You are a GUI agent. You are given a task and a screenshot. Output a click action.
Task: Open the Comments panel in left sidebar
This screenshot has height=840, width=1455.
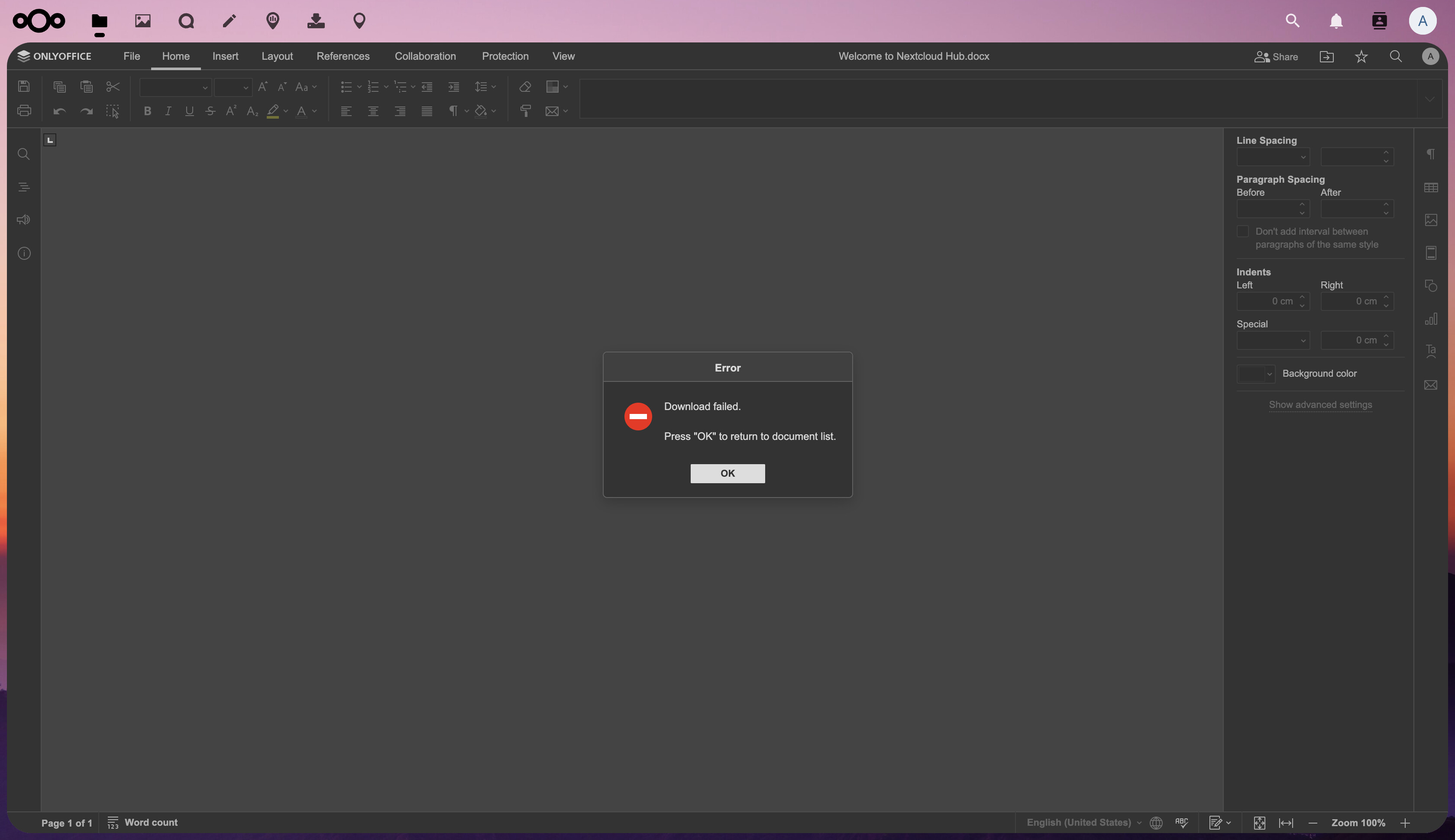24,220
